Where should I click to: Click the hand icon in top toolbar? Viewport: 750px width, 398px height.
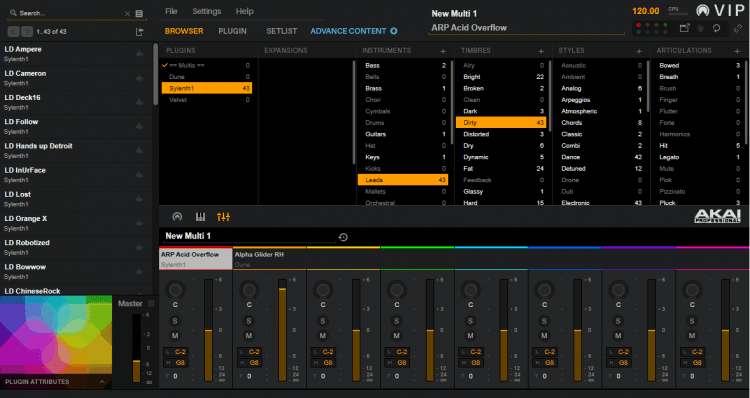pyautogui.click(x=700, y=28)
